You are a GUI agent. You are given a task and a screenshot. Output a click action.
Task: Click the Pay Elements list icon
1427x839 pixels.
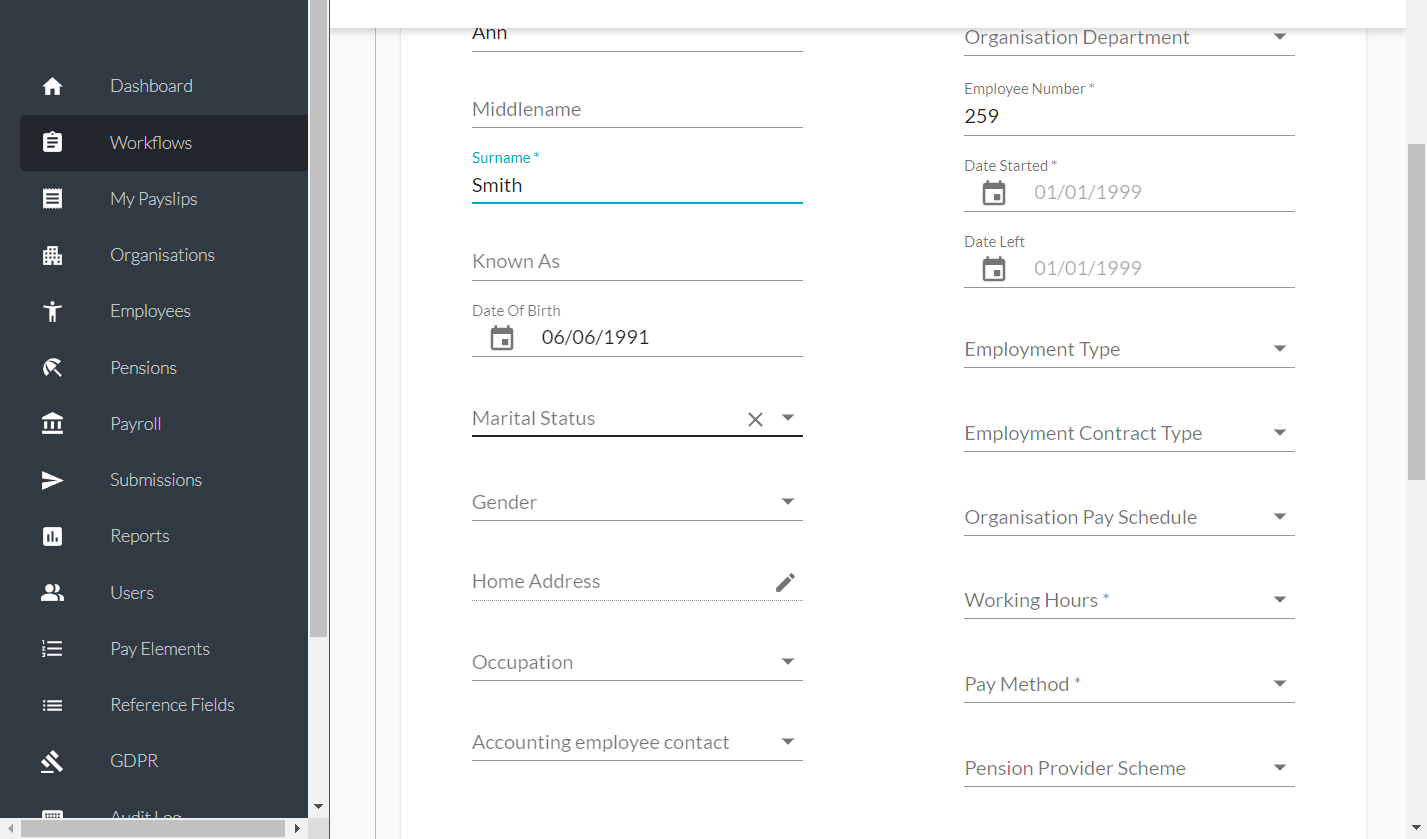pos(53,648)
